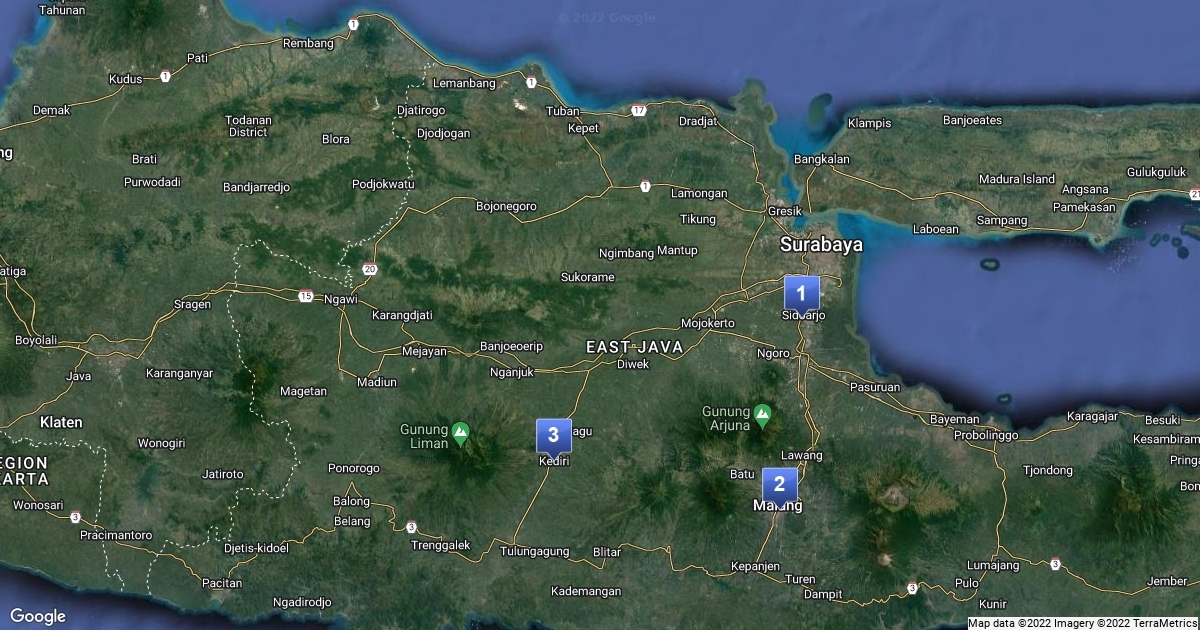
Task: Click the route 15 shield near Ngawi
Action: point(305,296)
